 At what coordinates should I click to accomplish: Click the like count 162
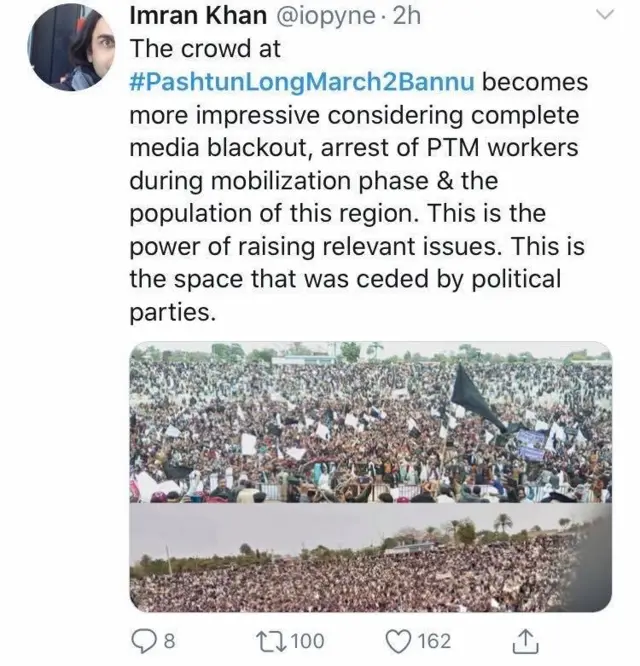434,640
